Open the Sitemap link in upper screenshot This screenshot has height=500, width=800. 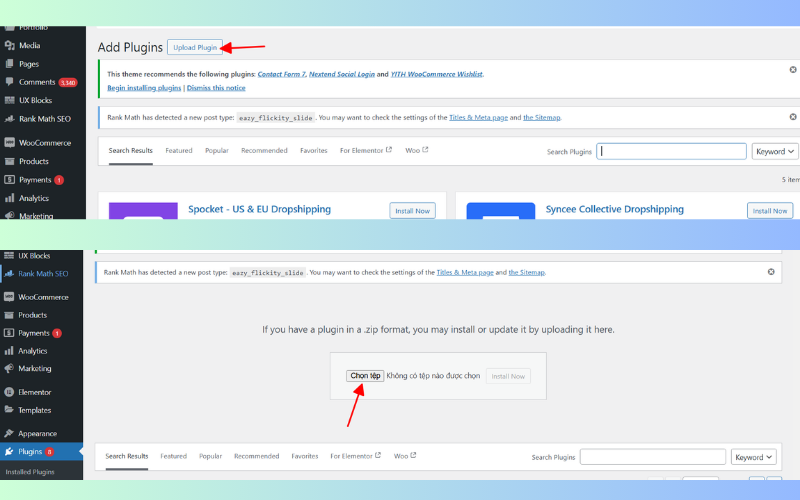pos(541,117)
